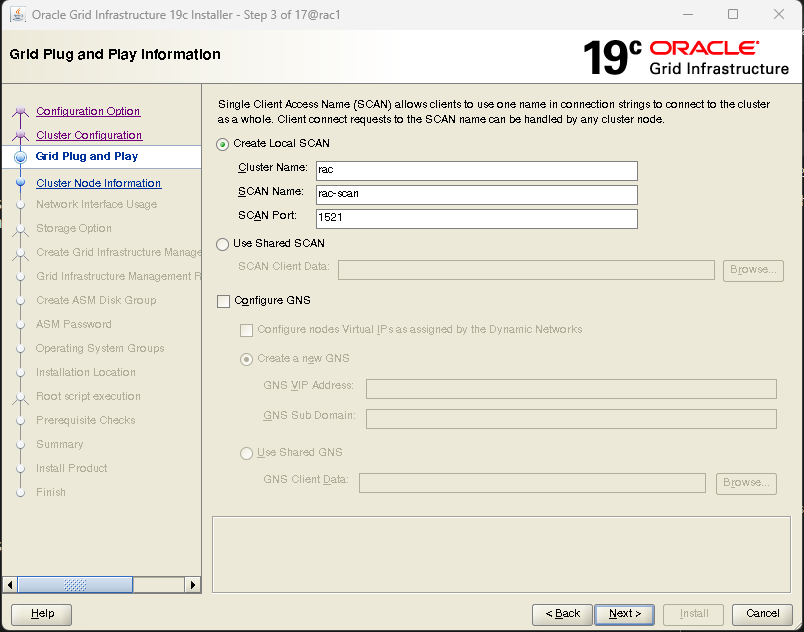Click the GNS Sub Domain field
Screen dimensions: 804x632
pos(571,419)
